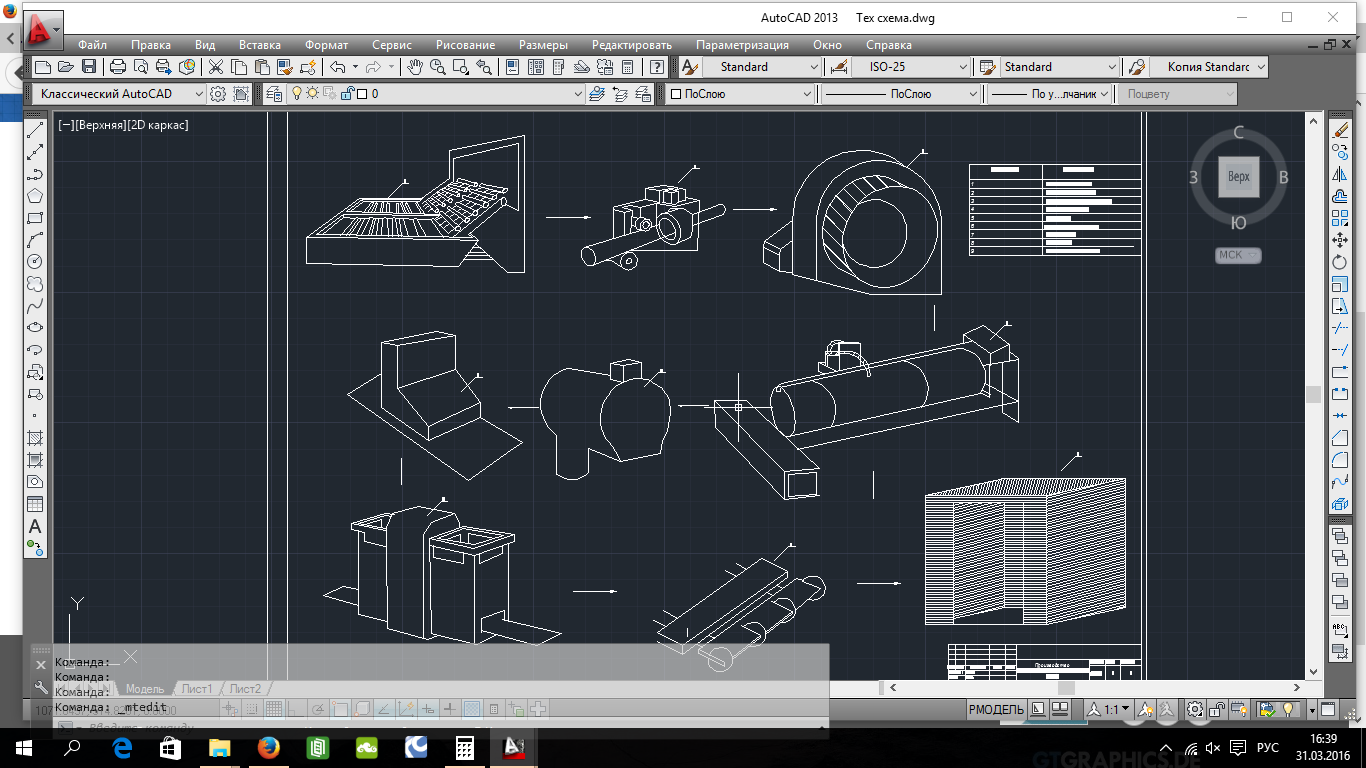This screenshot has width=1366, height=768.
Task: Open the Standard table style dropdown
Action: tap(1060, 67)
